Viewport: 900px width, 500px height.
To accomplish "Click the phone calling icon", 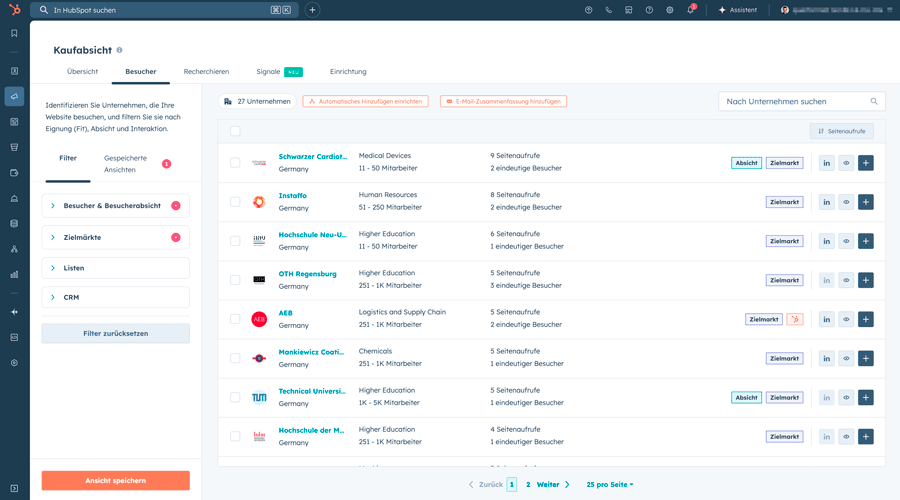I will click(608, 10).
